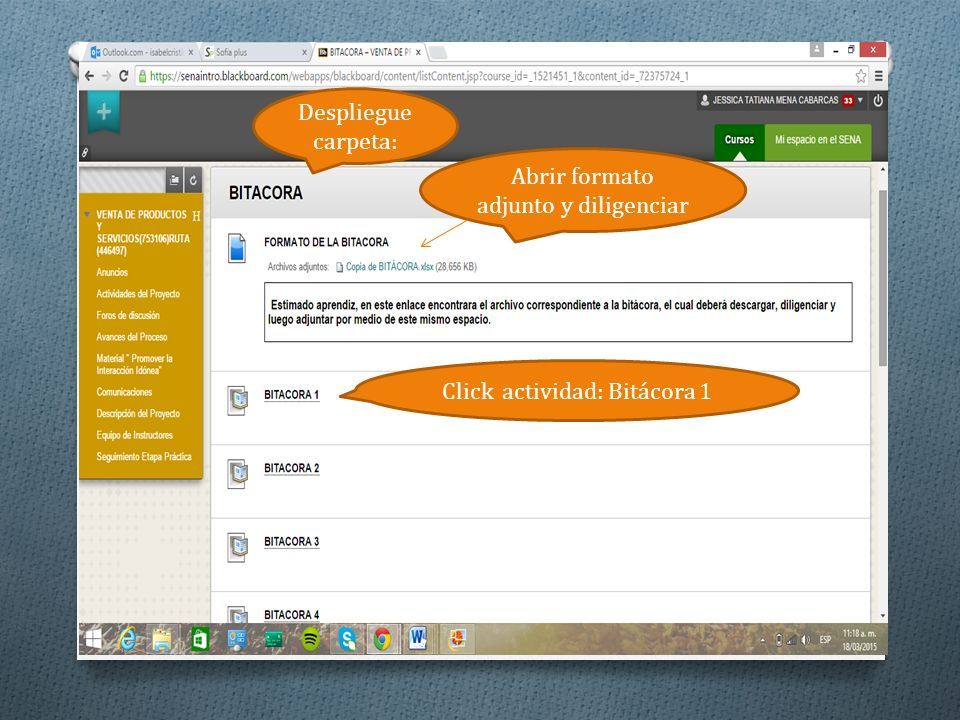Click the Venta de Productos y Servicios course title
This screenshot has height=720, width=960.
point(143,233)
